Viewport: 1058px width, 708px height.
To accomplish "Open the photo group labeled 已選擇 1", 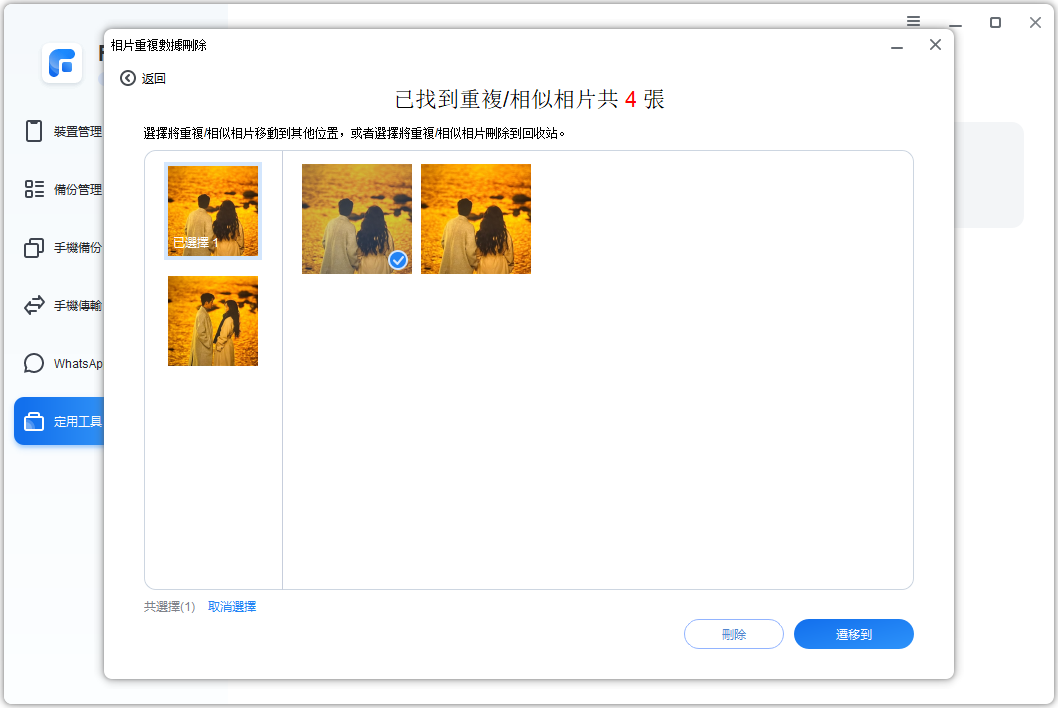I will pos(213,210).
